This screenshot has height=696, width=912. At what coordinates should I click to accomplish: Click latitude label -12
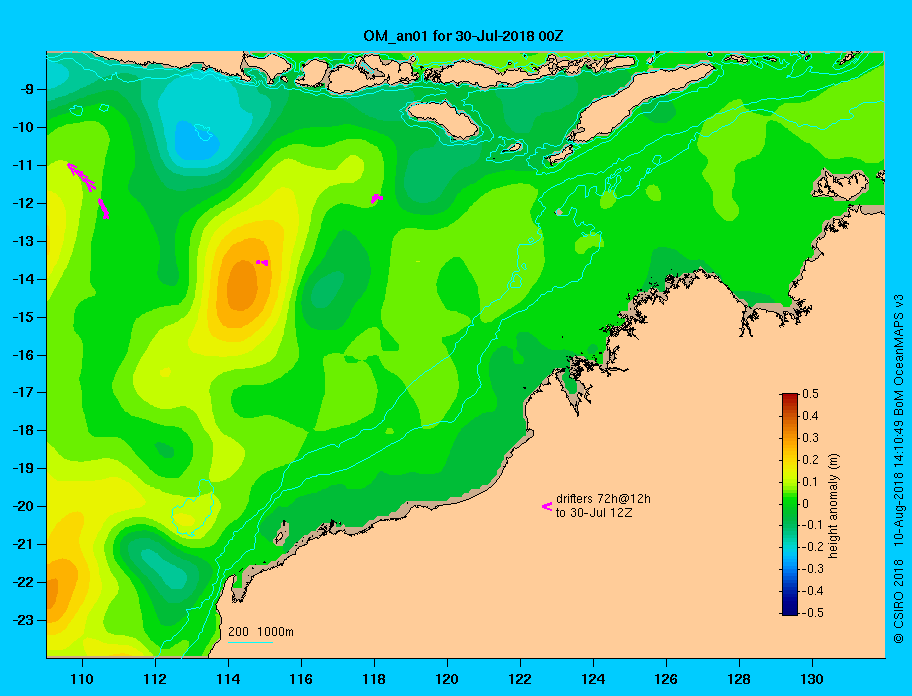(x=24, y=204)
